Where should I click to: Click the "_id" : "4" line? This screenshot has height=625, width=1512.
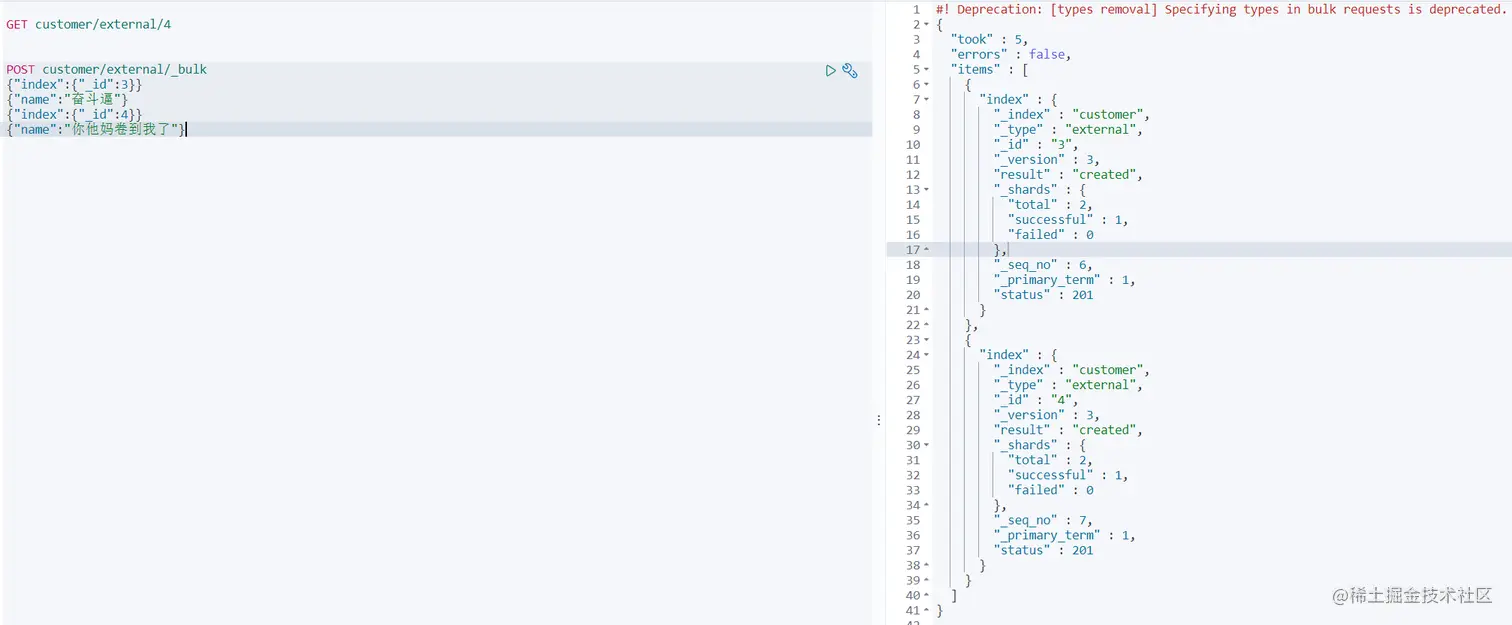[x=1036, y=400]
